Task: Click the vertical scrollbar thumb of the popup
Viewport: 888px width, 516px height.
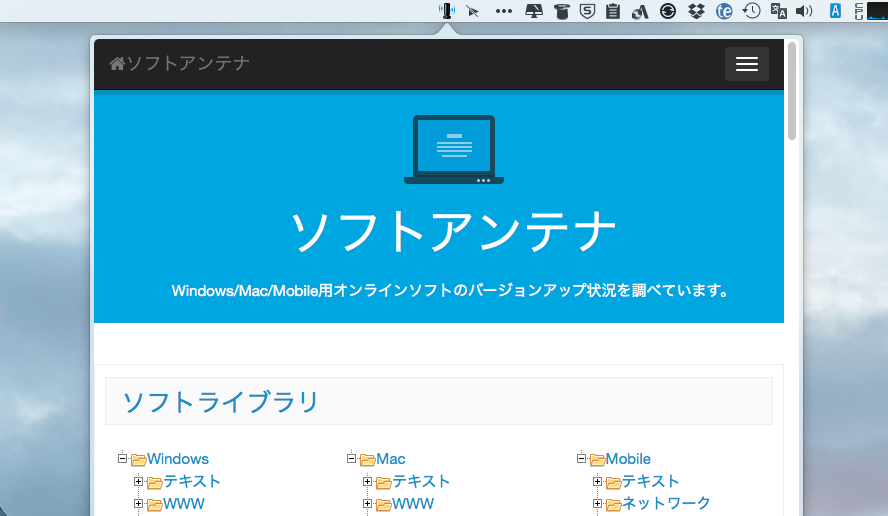Action: click(792, 90)
